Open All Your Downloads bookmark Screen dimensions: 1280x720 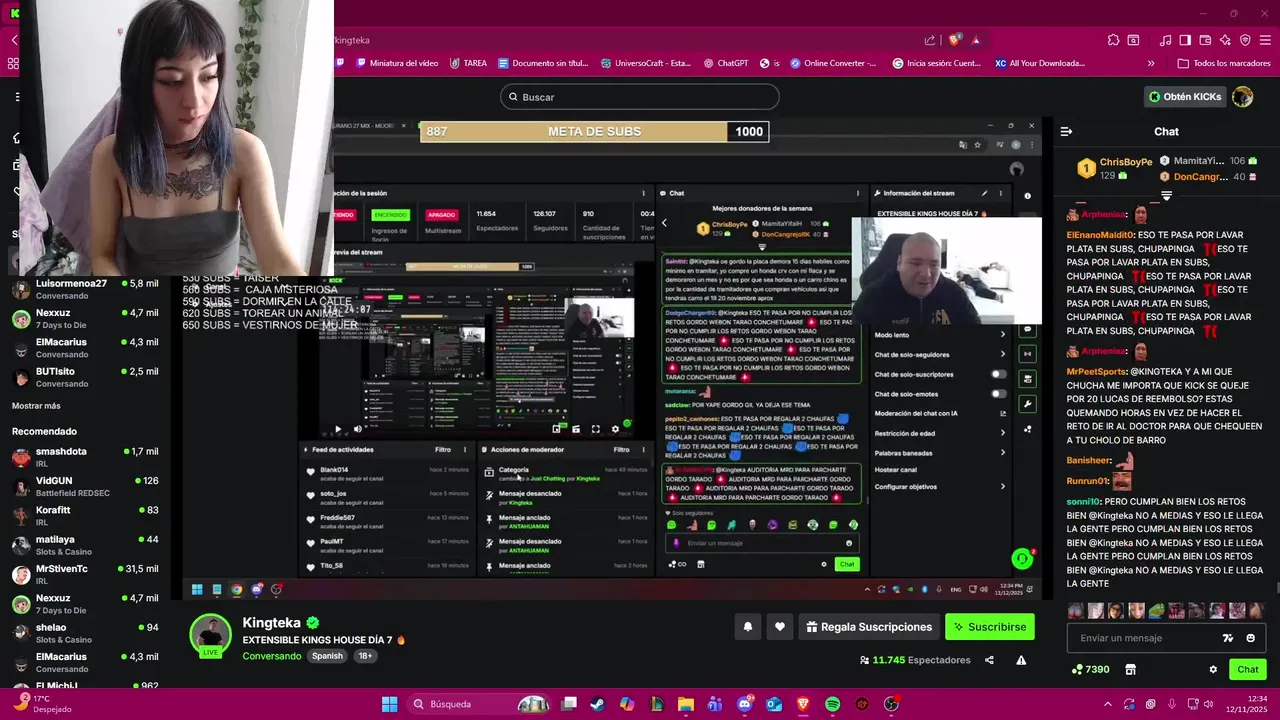(1040, 63)
